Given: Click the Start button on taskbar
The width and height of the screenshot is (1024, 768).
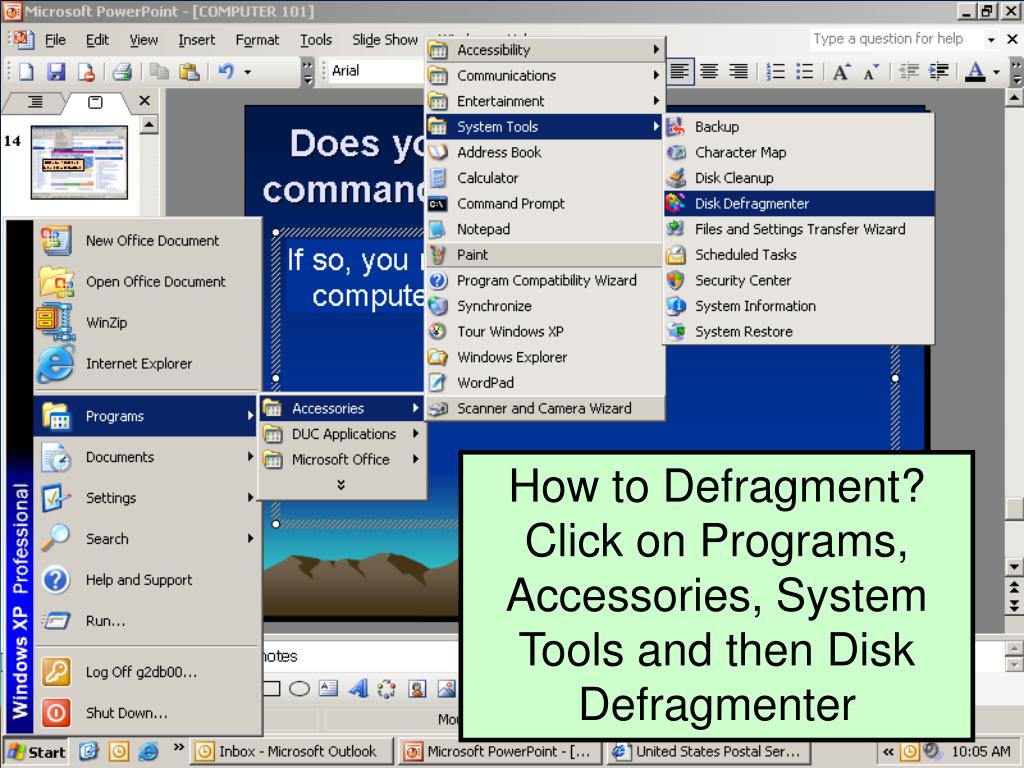Looking at the screenshot, I should coord(37,752).
